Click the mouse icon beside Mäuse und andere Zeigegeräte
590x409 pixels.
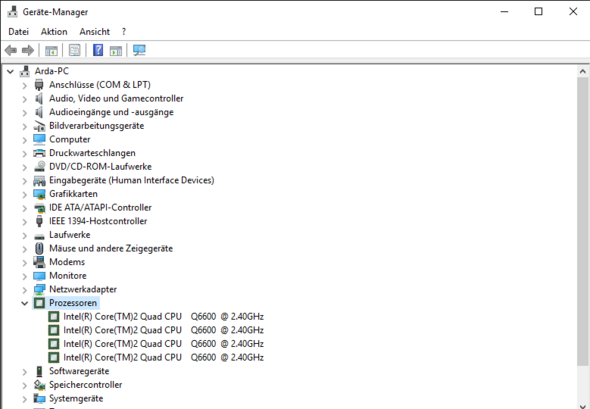(x=39, y=248)
